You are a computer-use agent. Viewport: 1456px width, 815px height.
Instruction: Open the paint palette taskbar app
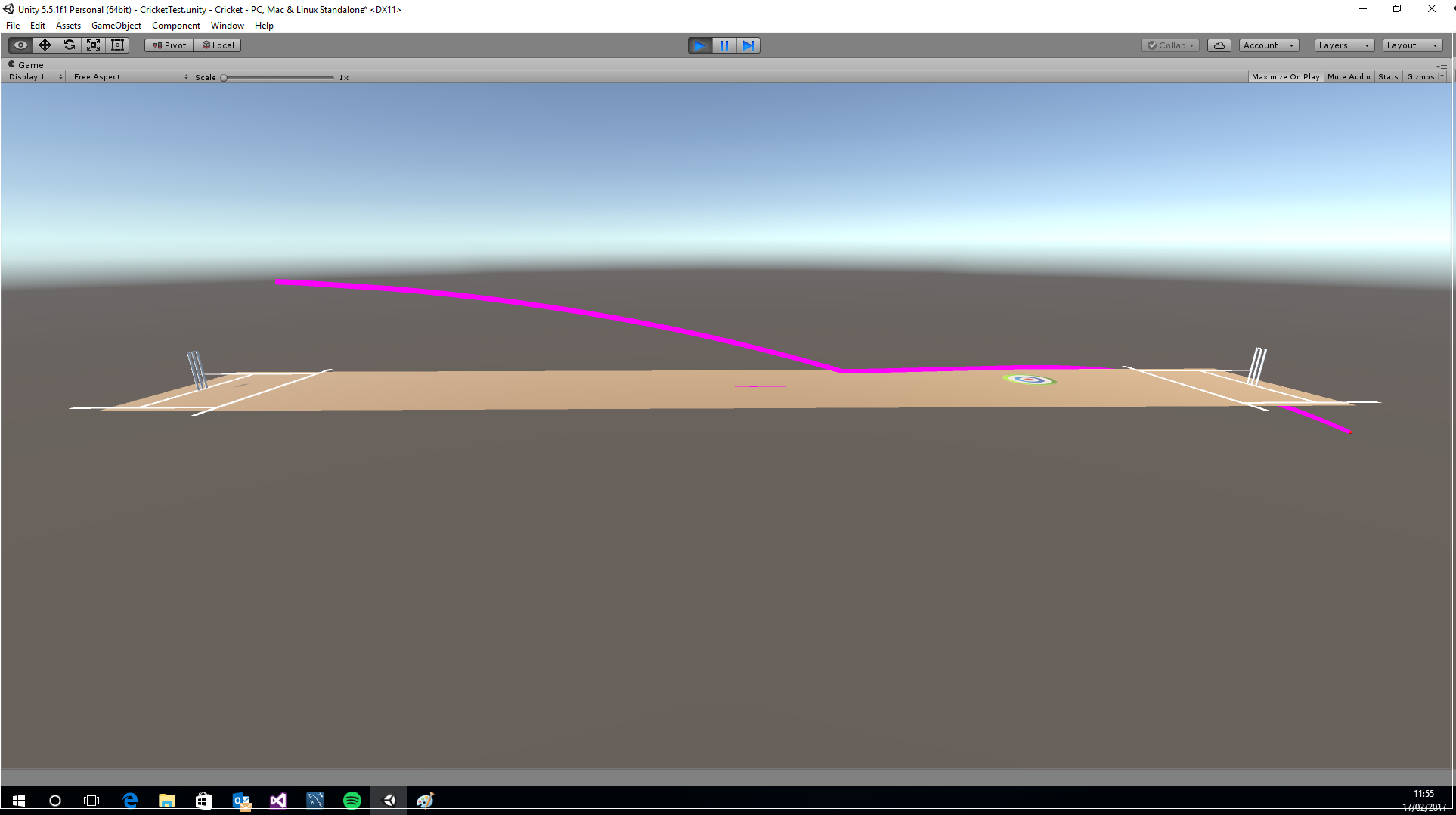point(426,801)
